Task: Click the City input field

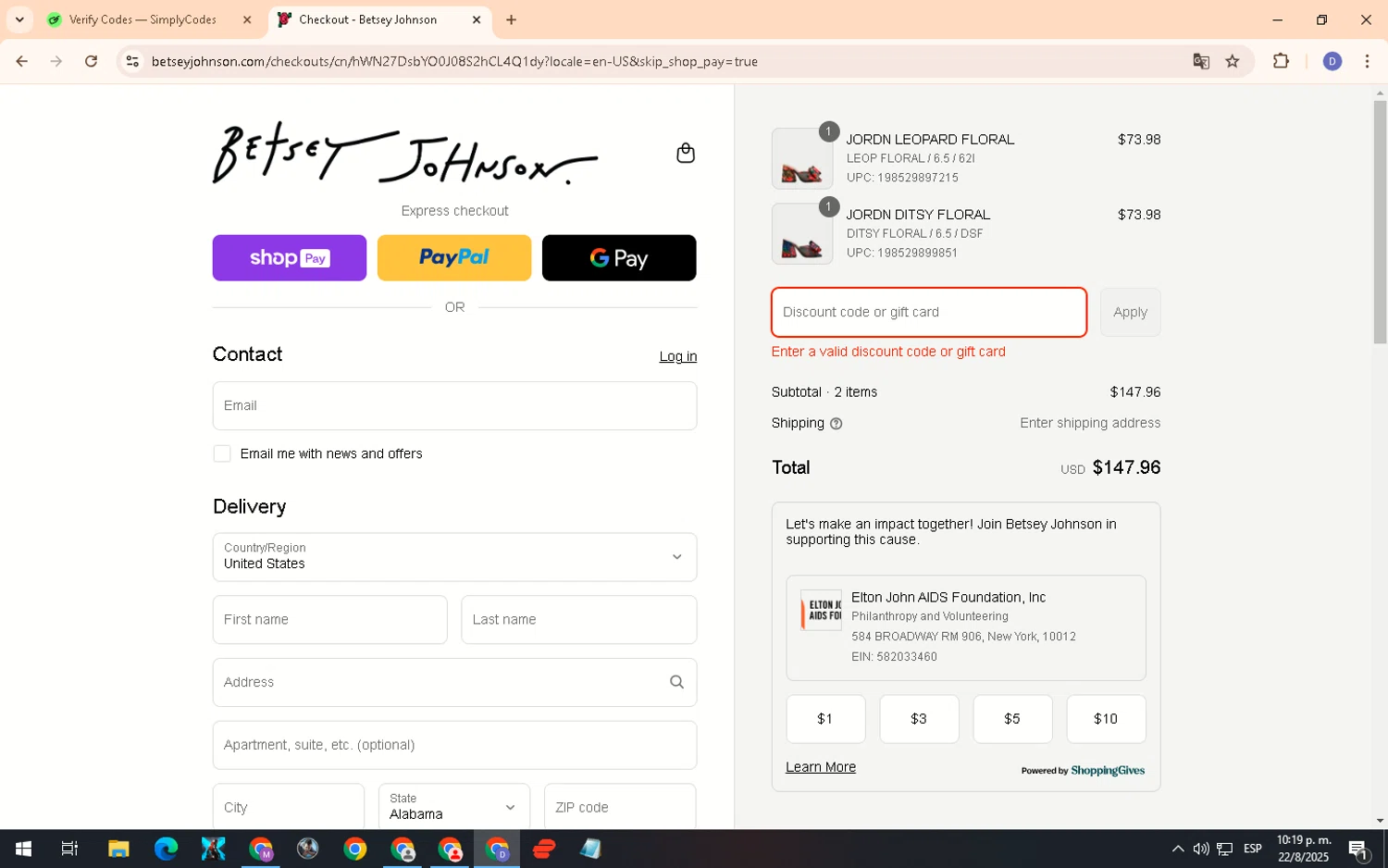Action: point(289,807)
